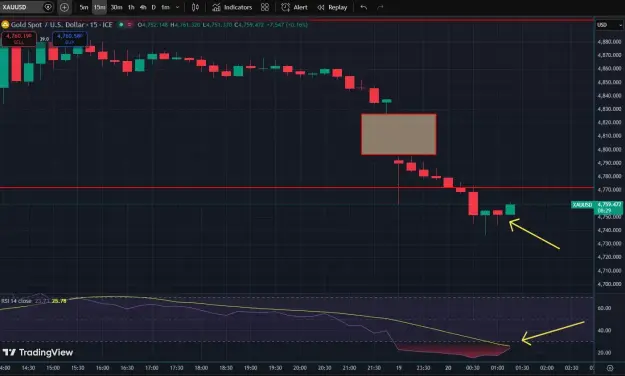Viewport: 625px width, 376px height.
Task: Switch to the 5m timeframe
Action: pos(83,7)
